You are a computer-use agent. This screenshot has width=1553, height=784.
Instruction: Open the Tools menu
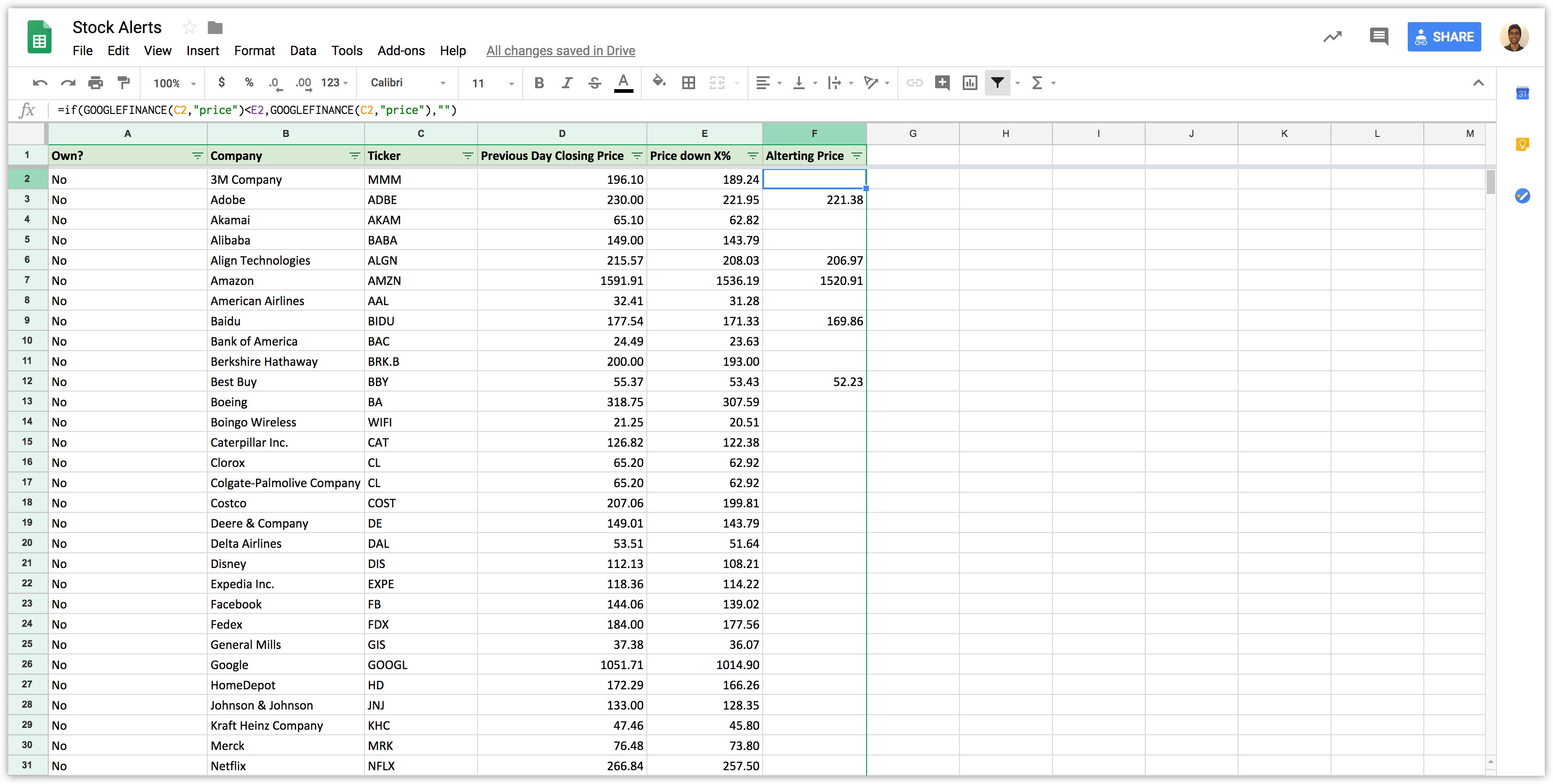click(347, 51)
